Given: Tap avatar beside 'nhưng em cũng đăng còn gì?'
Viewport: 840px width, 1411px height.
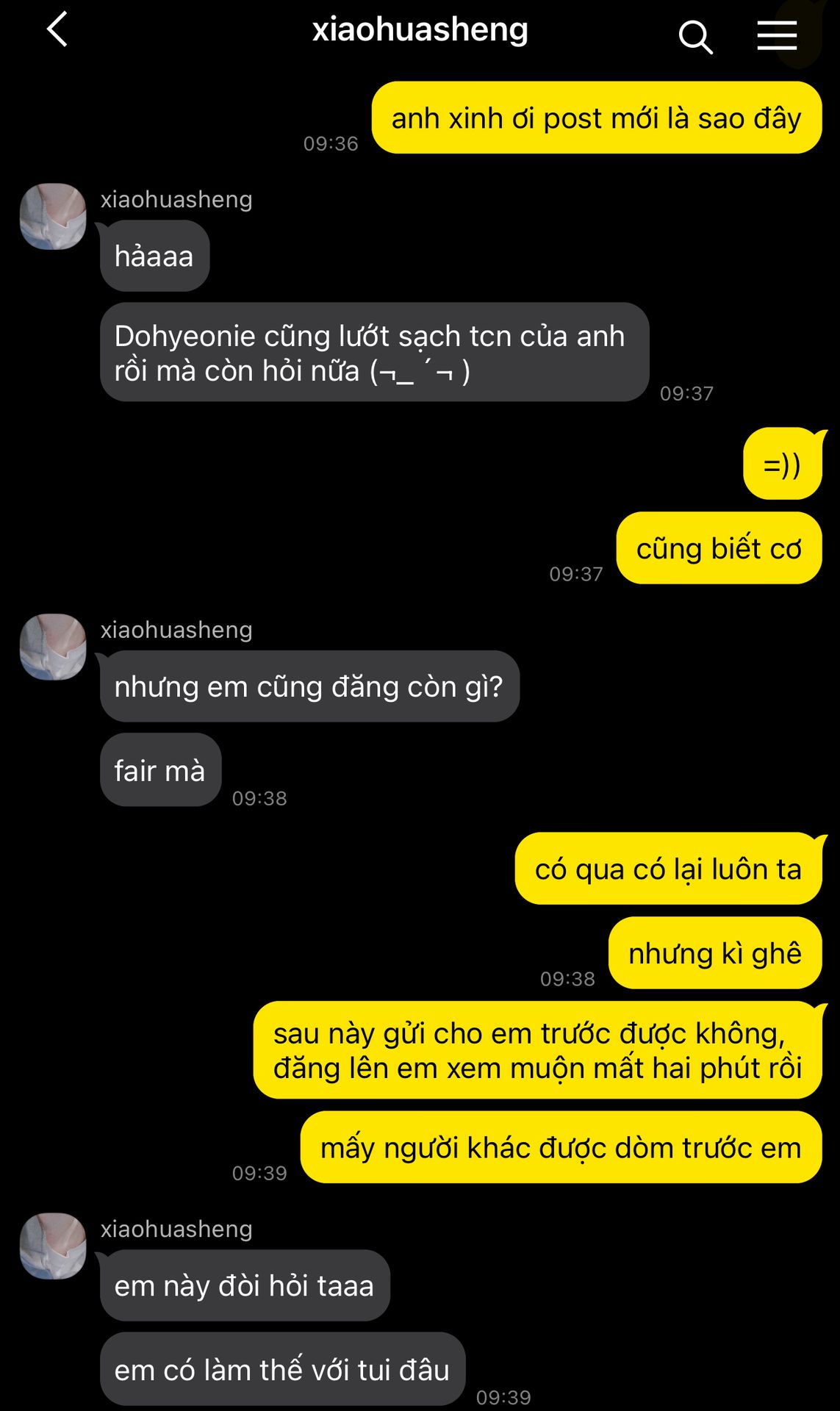Looking at the screenshot, I should 53,647.
